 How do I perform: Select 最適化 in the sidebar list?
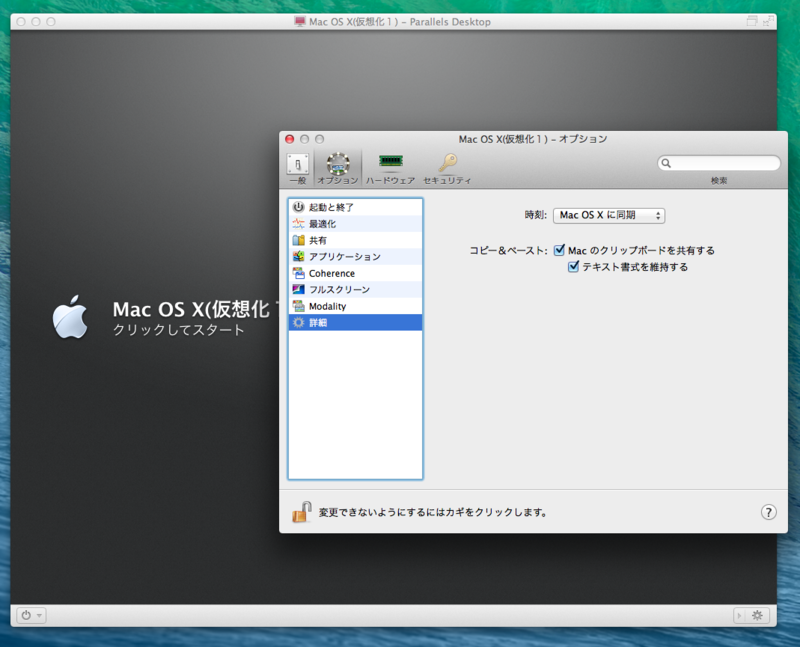coord(355,223)
